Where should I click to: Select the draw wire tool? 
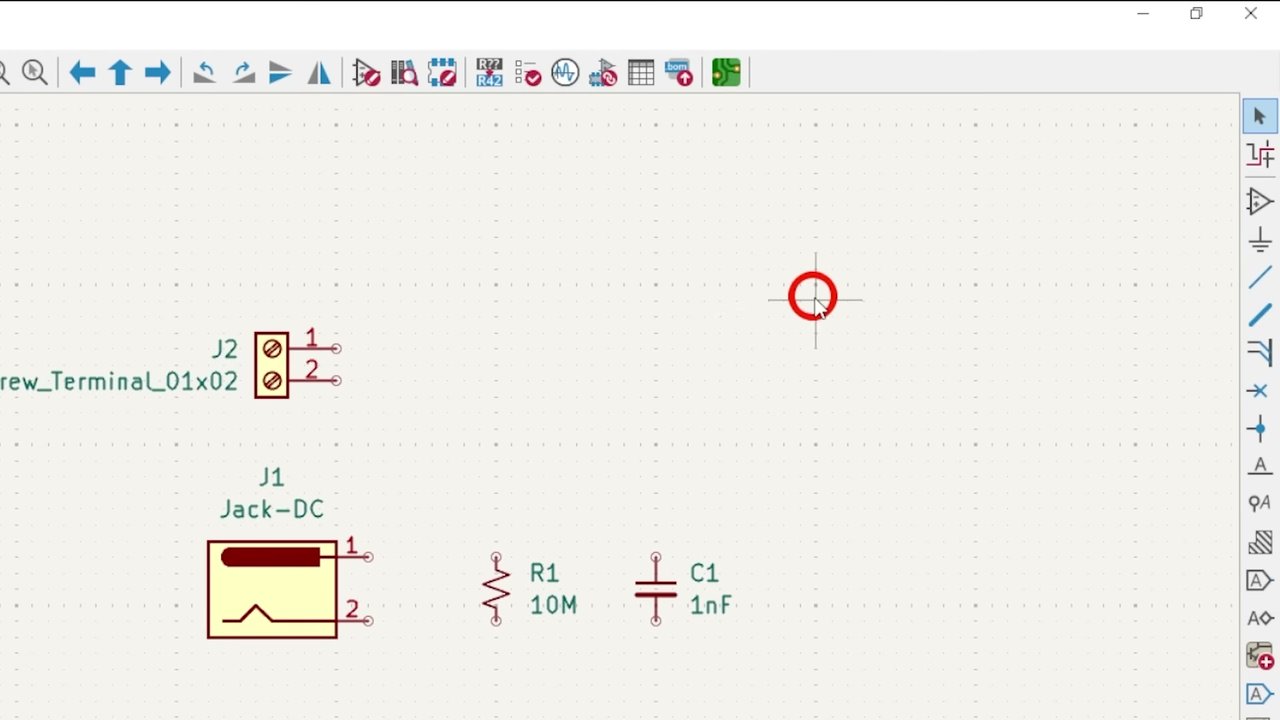coord(1259,278)
